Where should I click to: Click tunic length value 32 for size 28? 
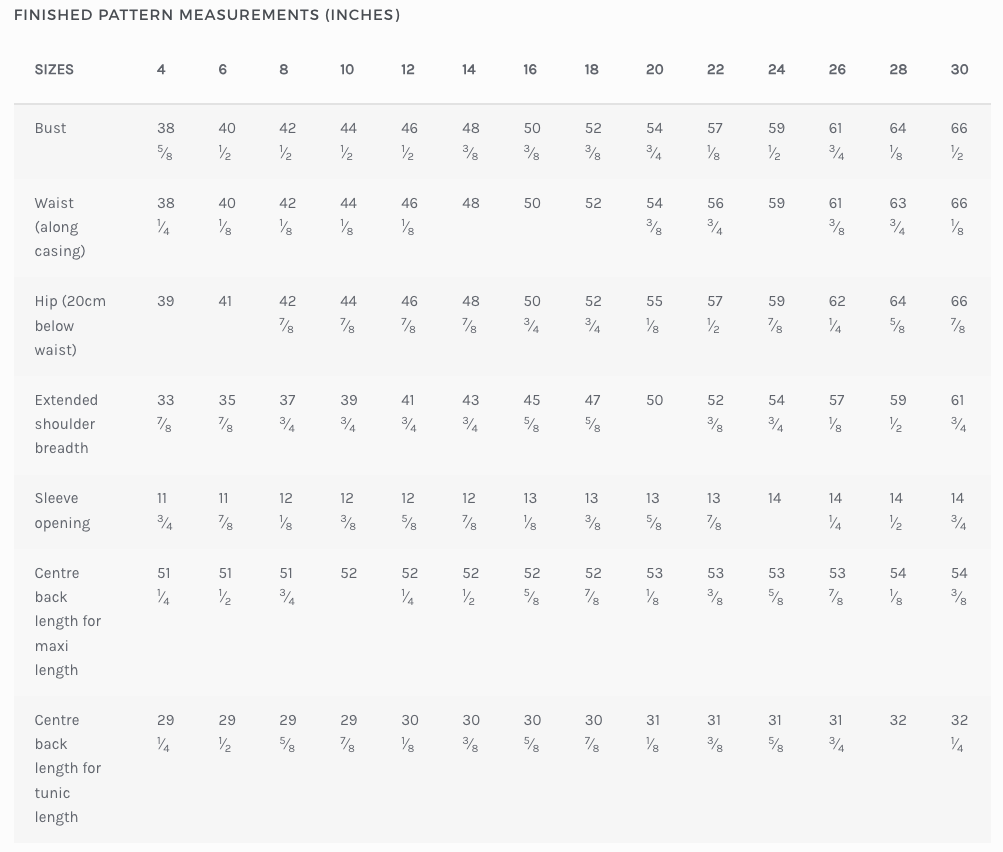point(897,720)
